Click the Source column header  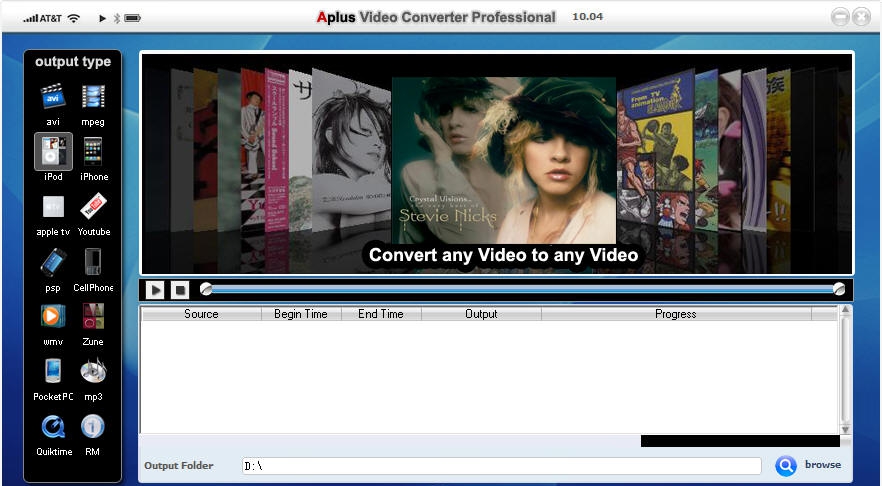(x=201, y=314)
